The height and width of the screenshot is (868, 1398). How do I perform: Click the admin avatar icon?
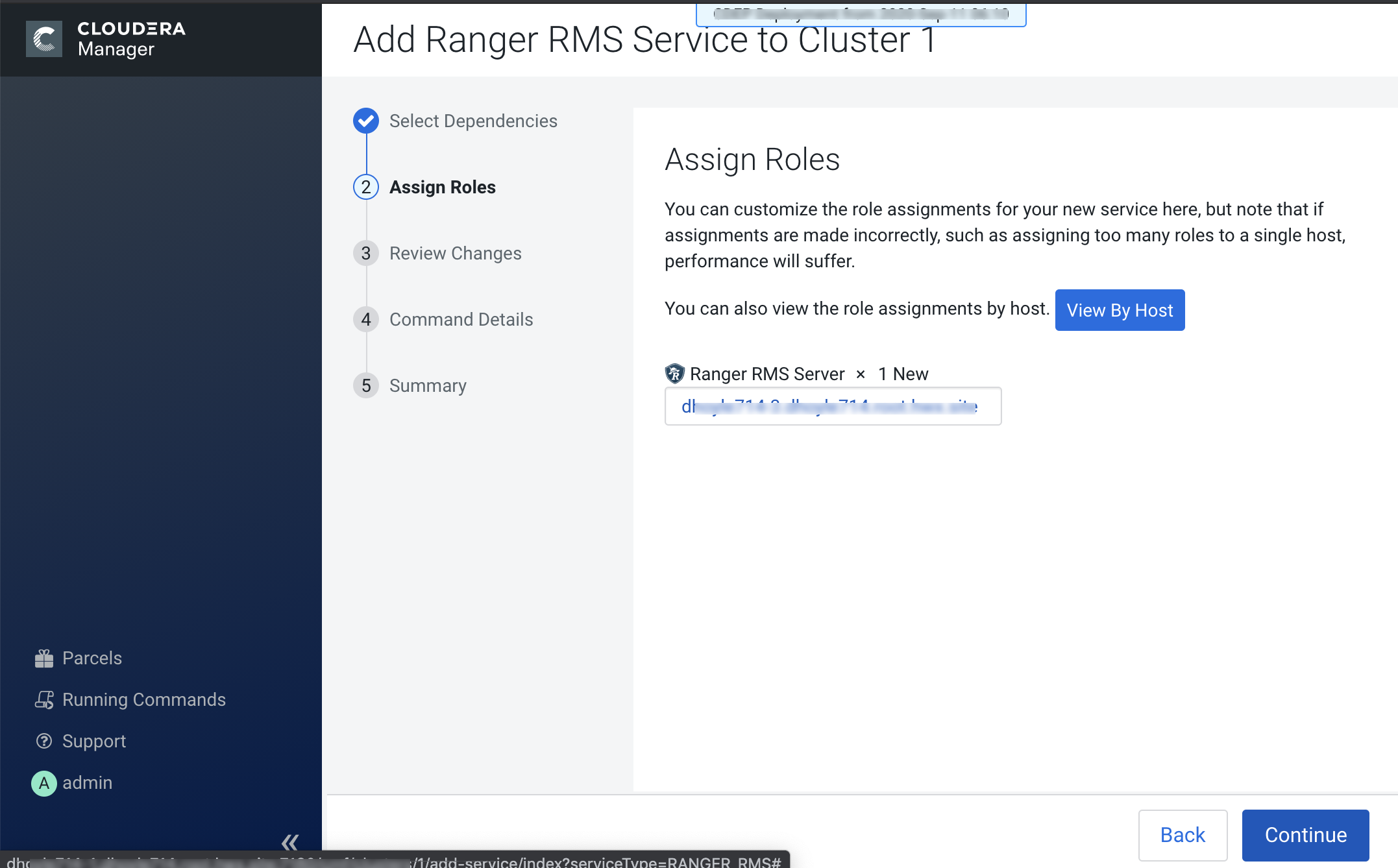tap(44, 783)
